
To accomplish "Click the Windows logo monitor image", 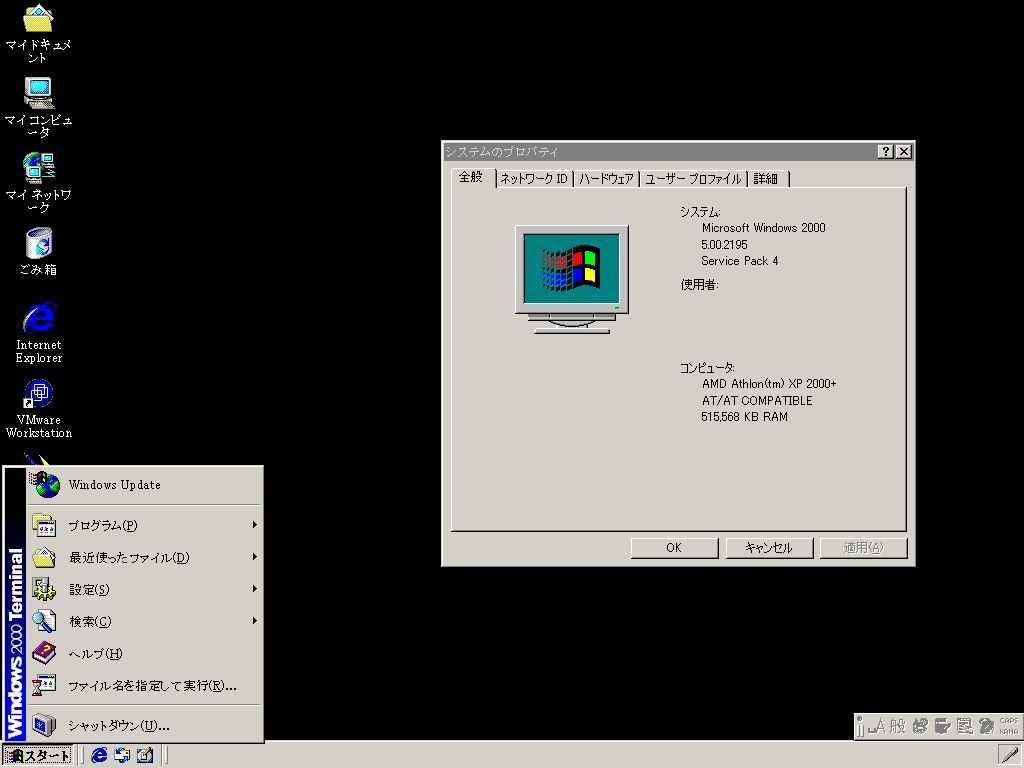I will 572,280.
